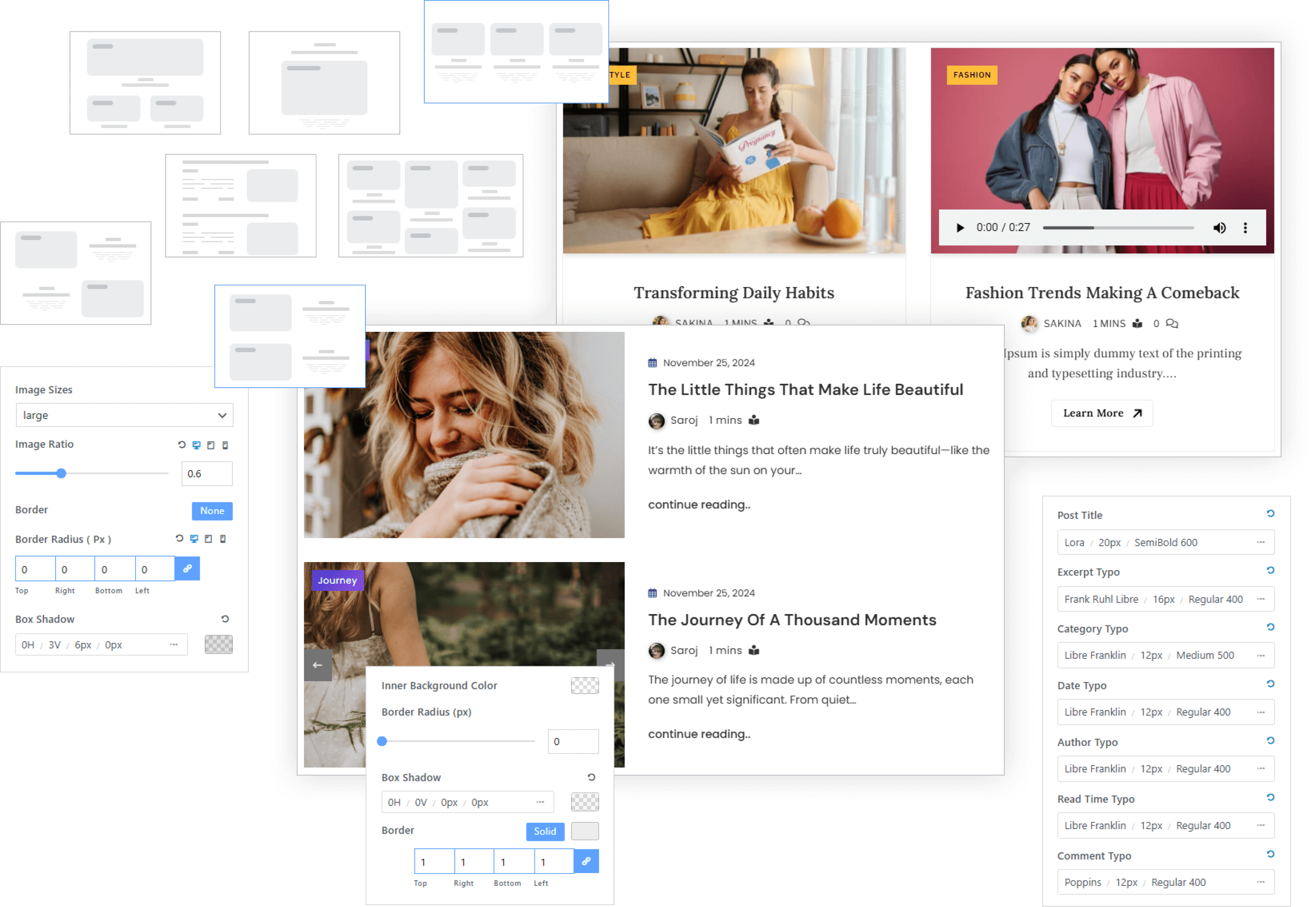Select tablet view icon for Image Ratio
Image resolution: width=1316 pixels, height=907 pixels.
211,445
